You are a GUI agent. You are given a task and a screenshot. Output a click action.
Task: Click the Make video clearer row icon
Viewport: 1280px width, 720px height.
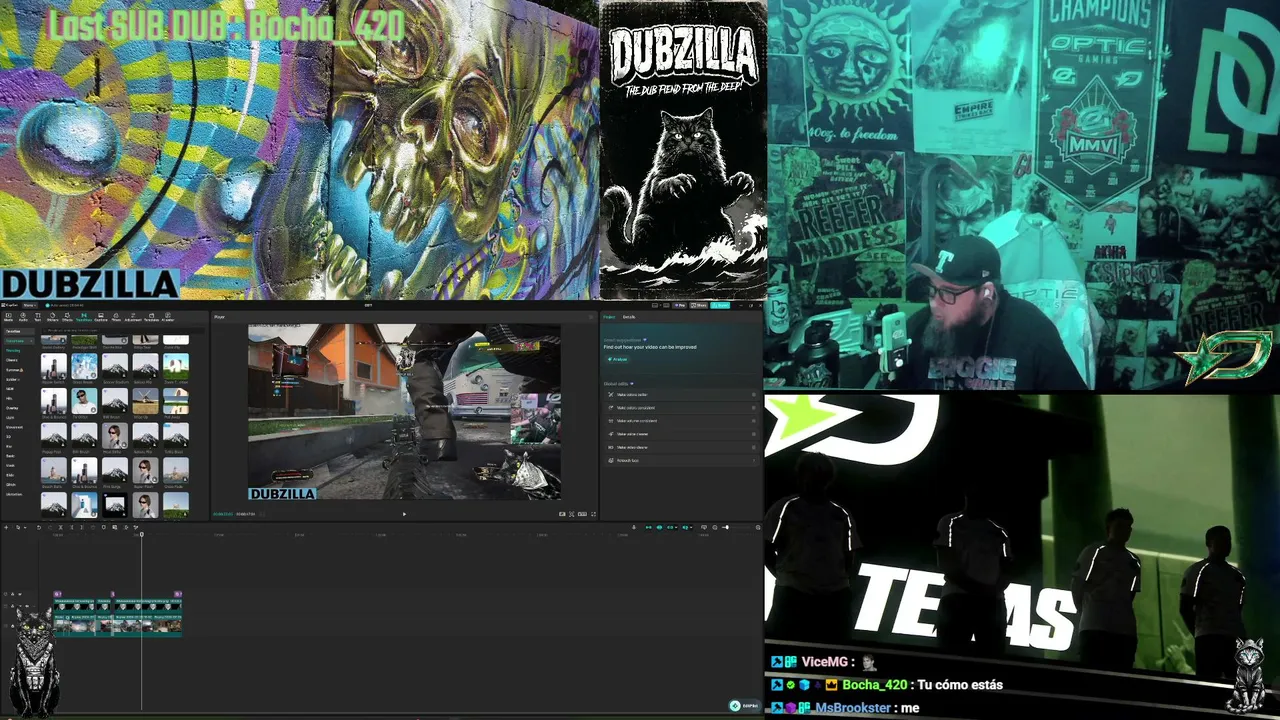[x=611, y=447]
